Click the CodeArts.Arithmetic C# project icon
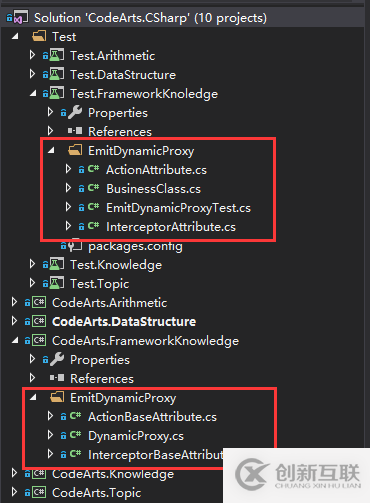 click(x=39, y=302)
